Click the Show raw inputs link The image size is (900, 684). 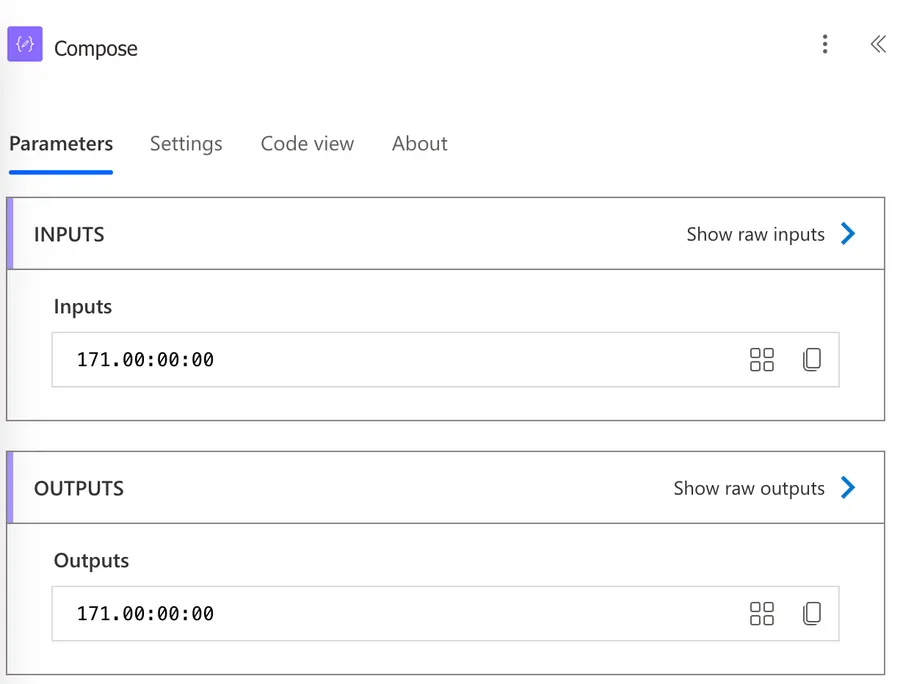pyautogui.click(x=755, y=234)
